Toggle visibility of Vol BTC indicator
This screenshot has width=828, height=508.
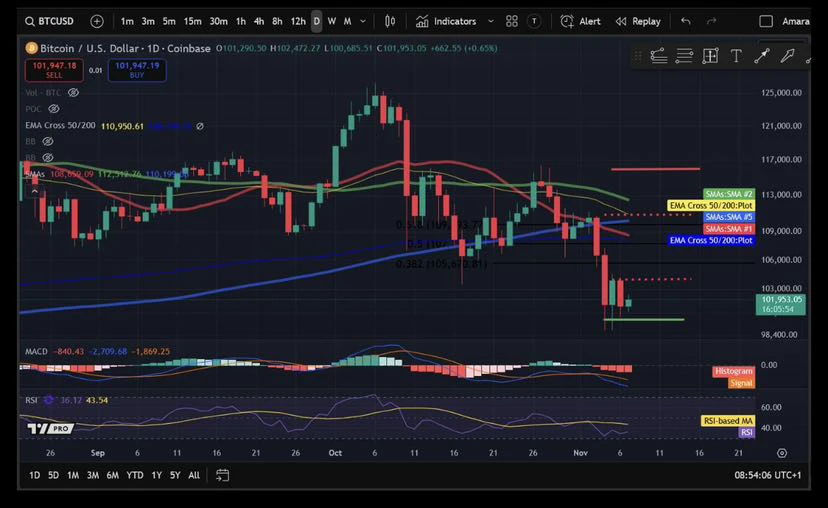(73, 92)
